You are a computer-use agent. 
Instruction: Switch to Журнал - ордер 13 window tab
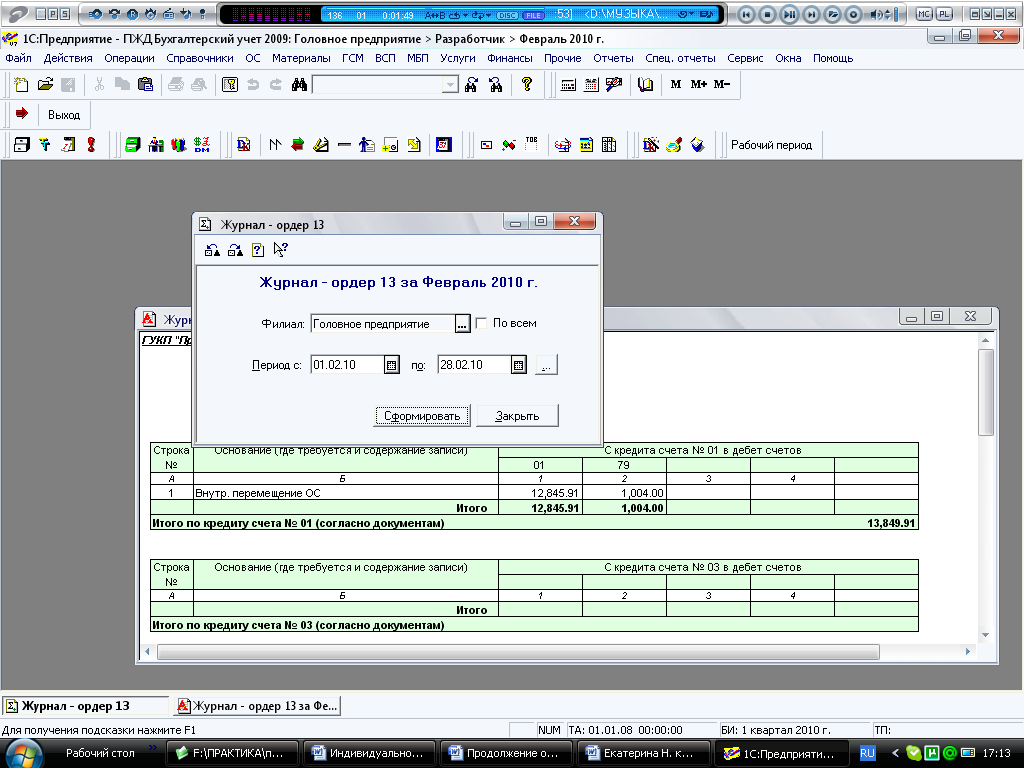[86, 706]
